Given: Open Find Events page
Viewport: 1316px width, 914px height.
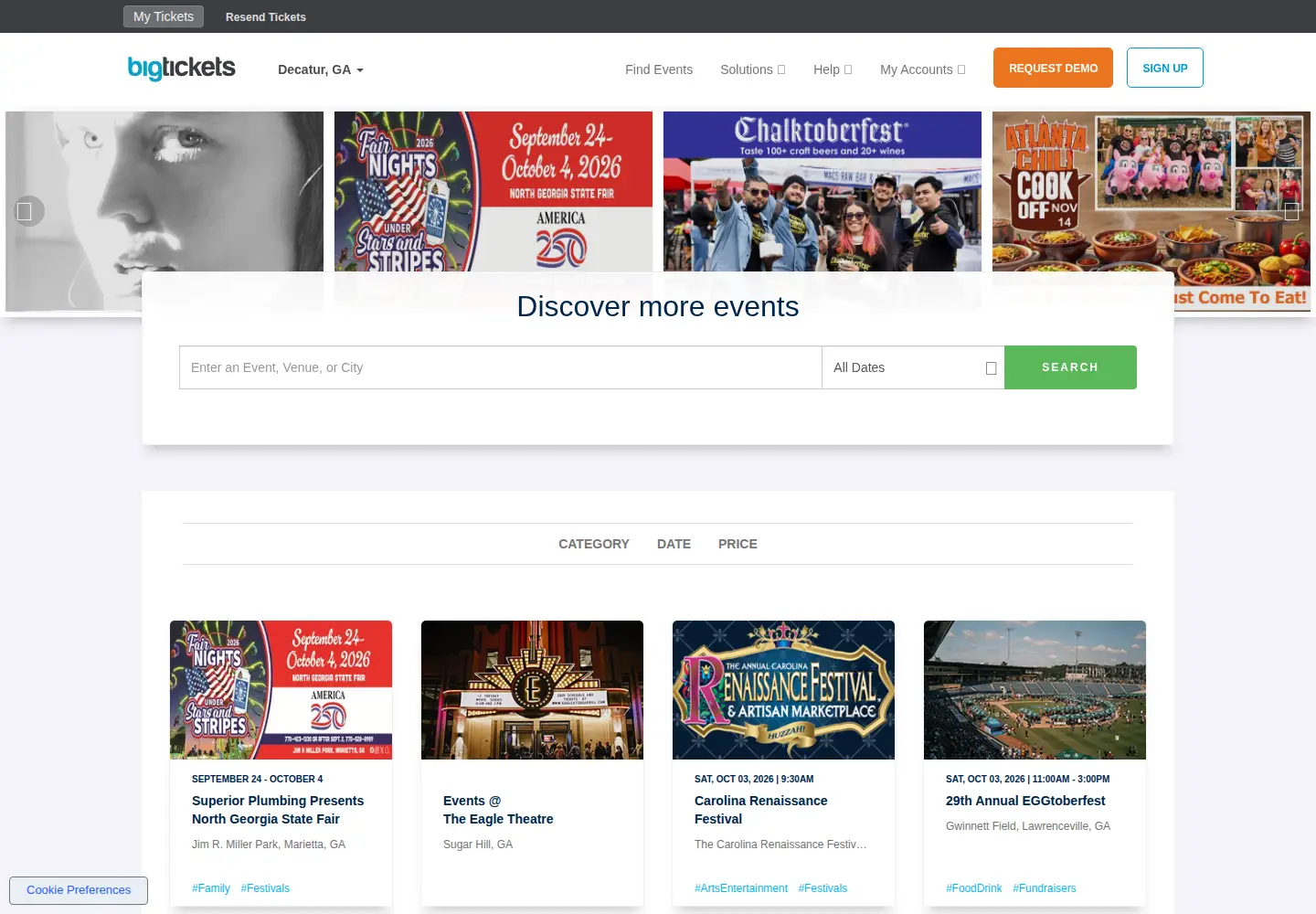Looking at the screenshot, I should tap(659, 69).
